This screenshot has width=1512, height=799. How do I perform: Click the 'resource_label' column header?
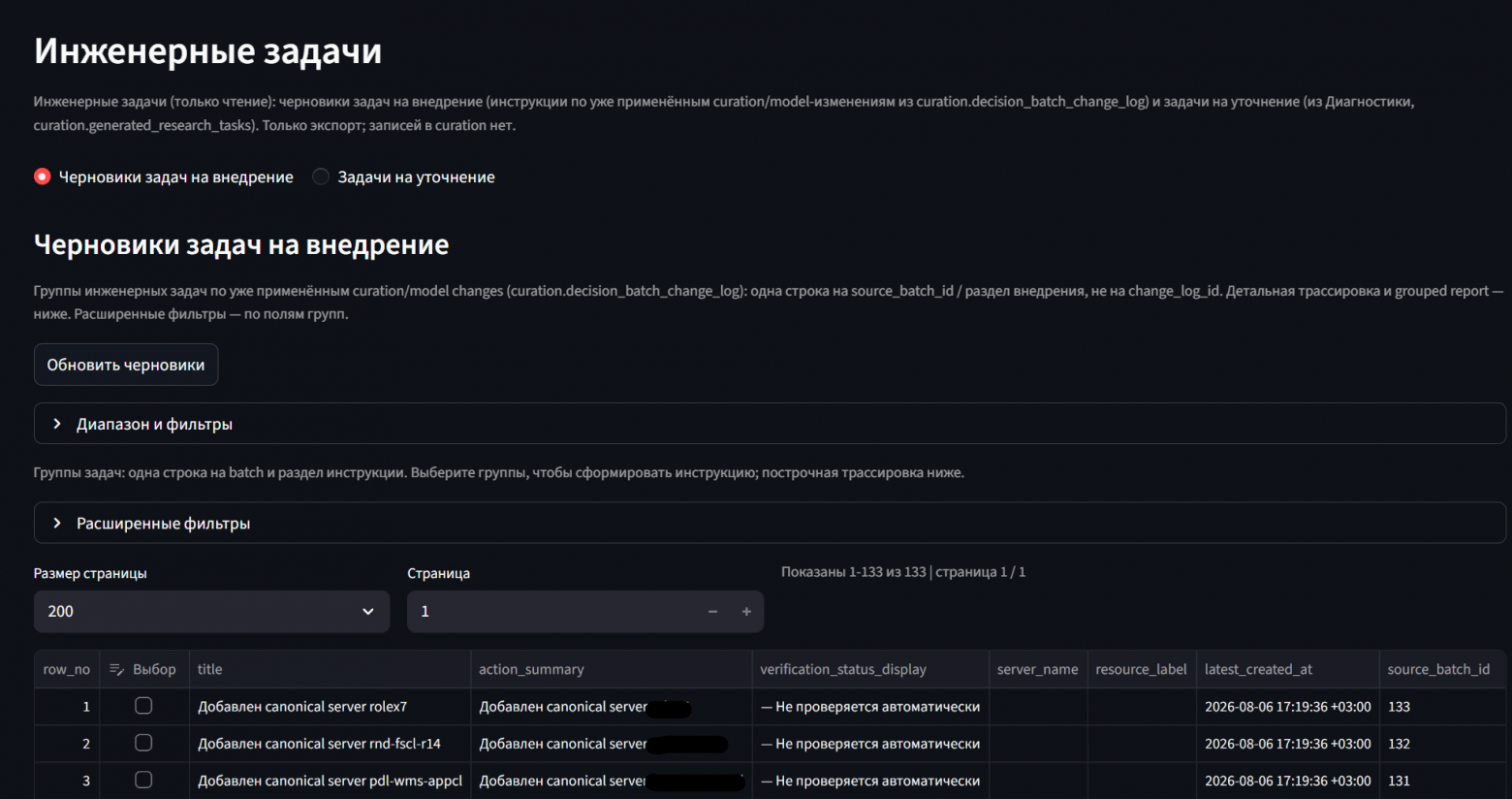point(1142,669)
